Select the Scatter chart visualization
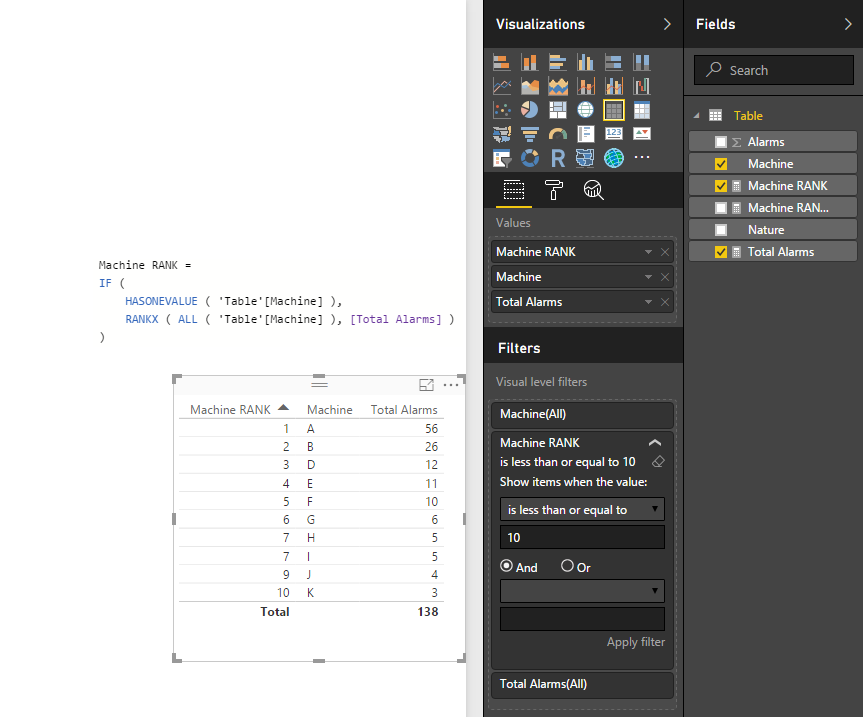 (501, 110)
